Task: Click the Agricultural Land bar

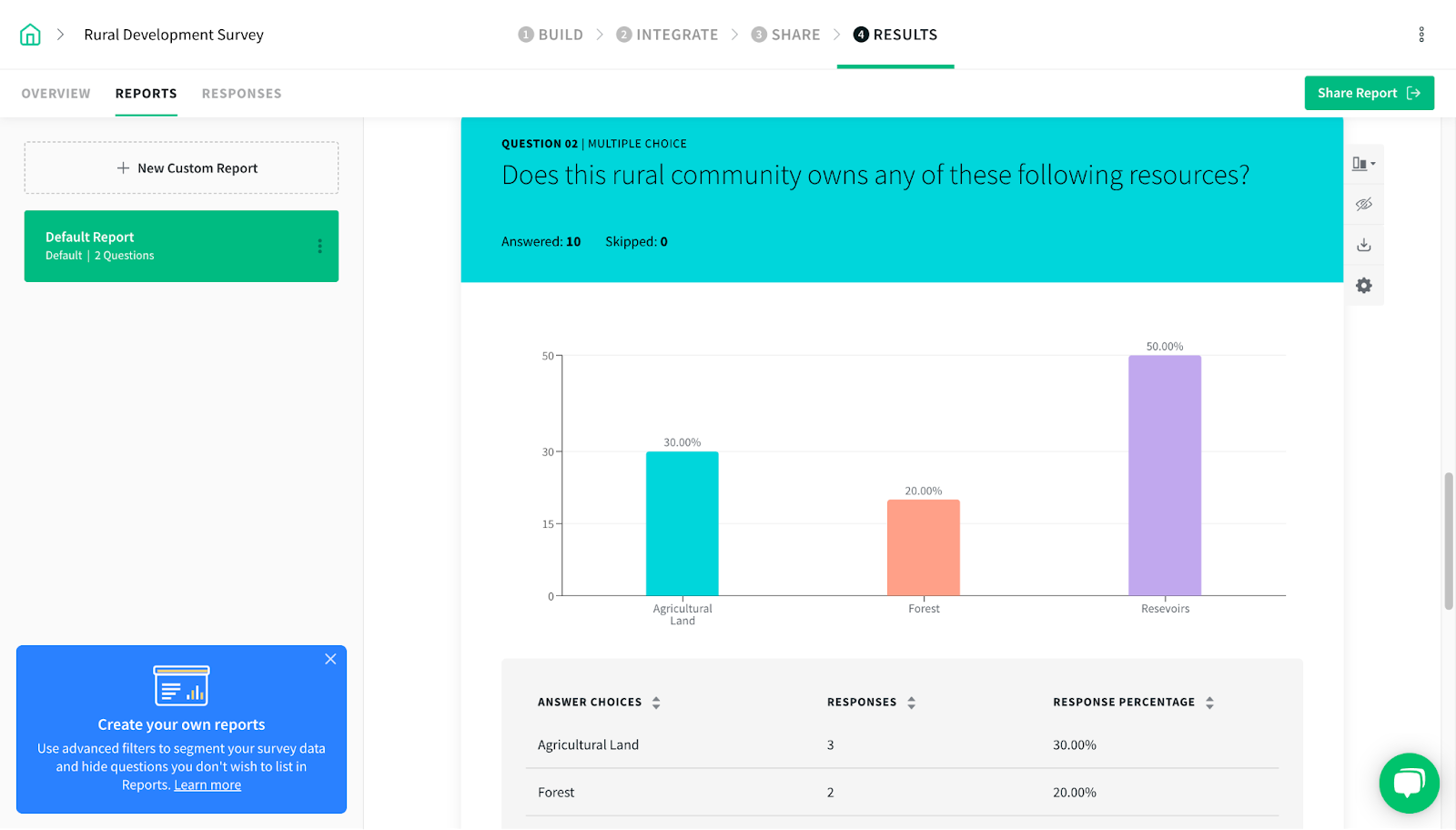Action: pos(682,524)
